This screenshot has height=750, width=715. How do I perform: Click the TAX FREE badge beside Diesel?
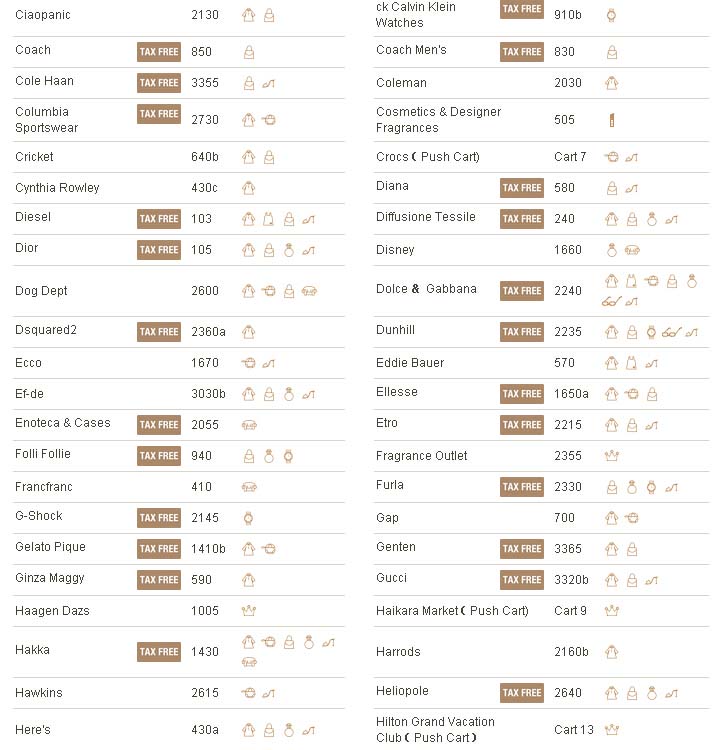tap(159, 219)
